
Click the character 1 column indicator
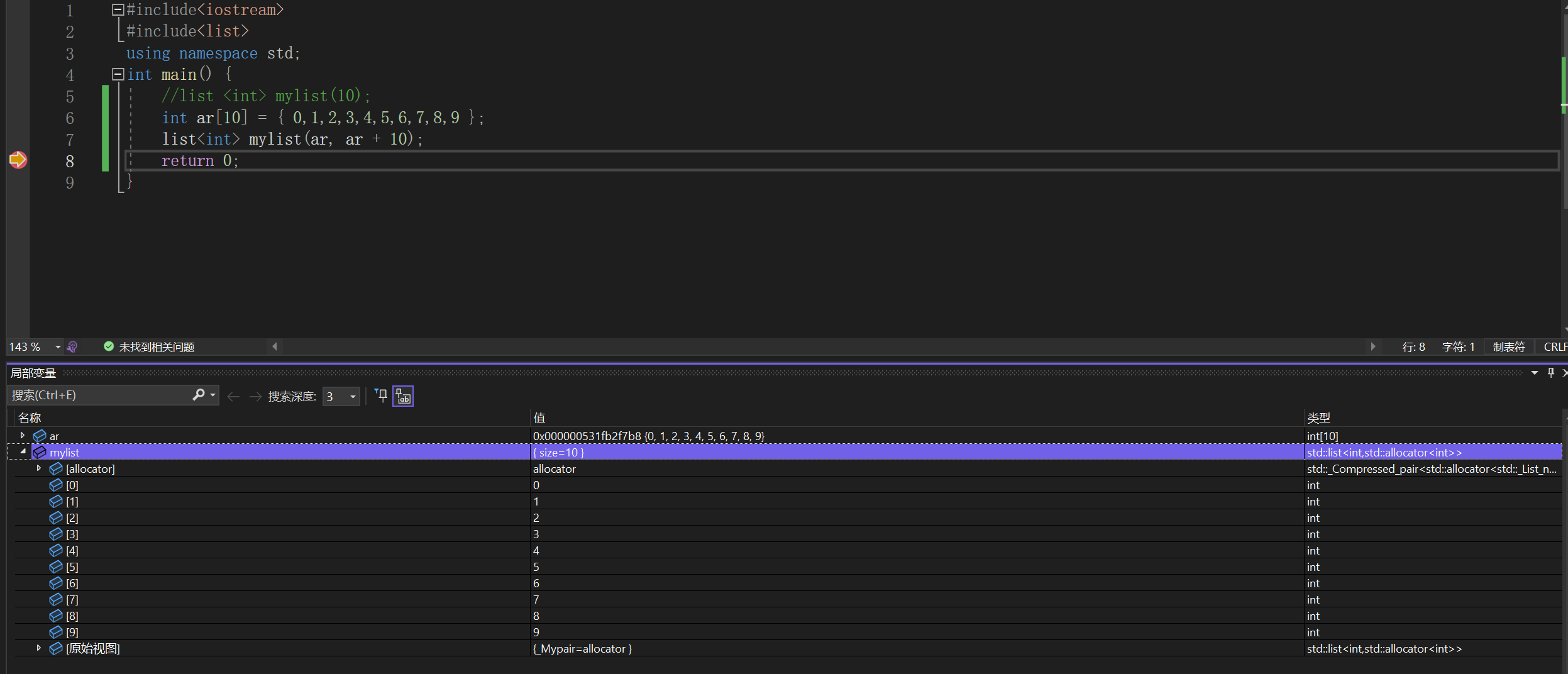[1458, 347]
